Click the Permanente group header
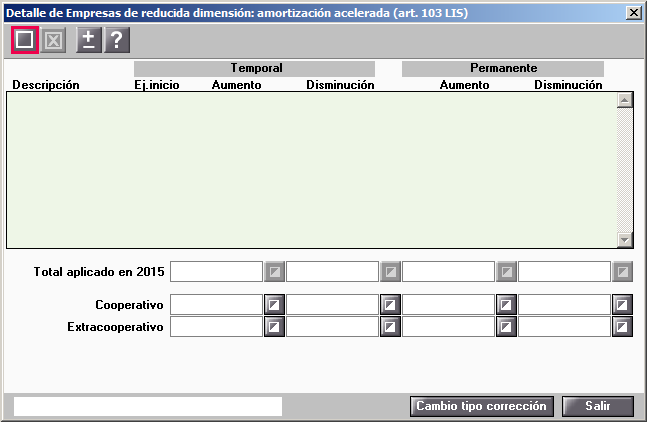 (503, 68)
